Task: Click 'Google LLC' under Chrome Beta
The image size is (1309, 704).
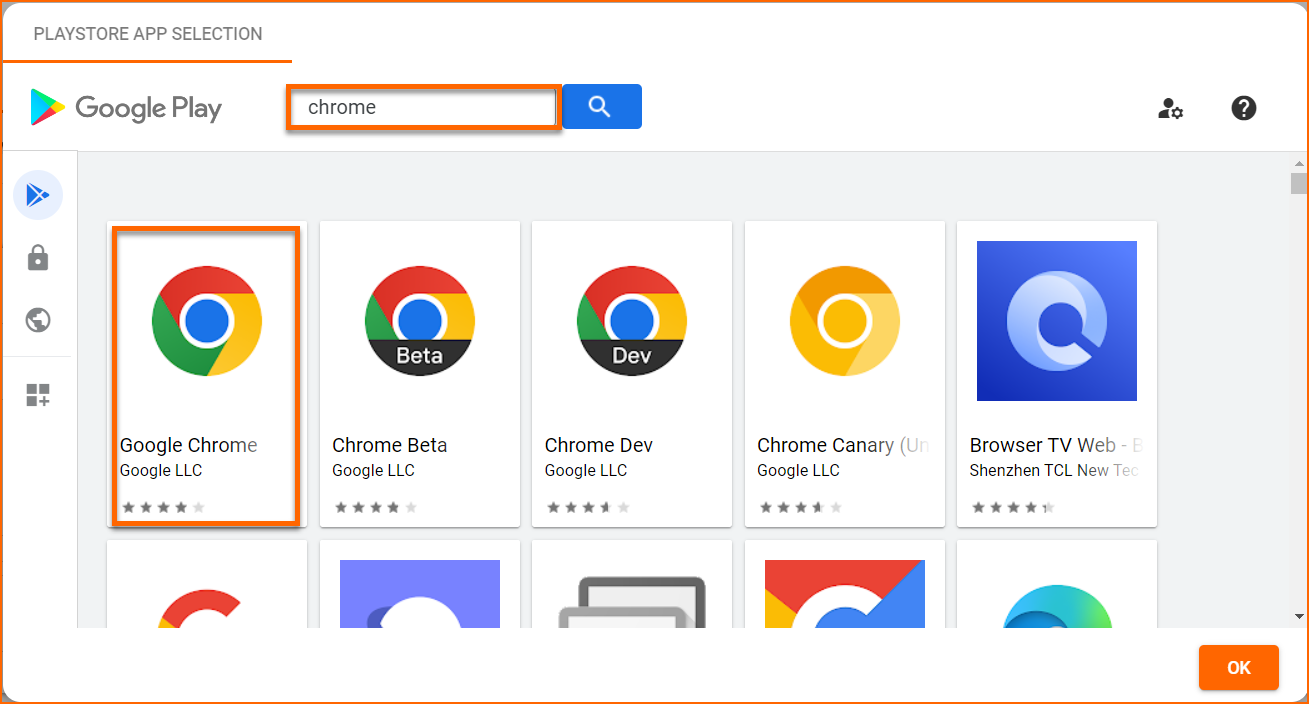Action: pyautogui.click(x=373, y=470)
